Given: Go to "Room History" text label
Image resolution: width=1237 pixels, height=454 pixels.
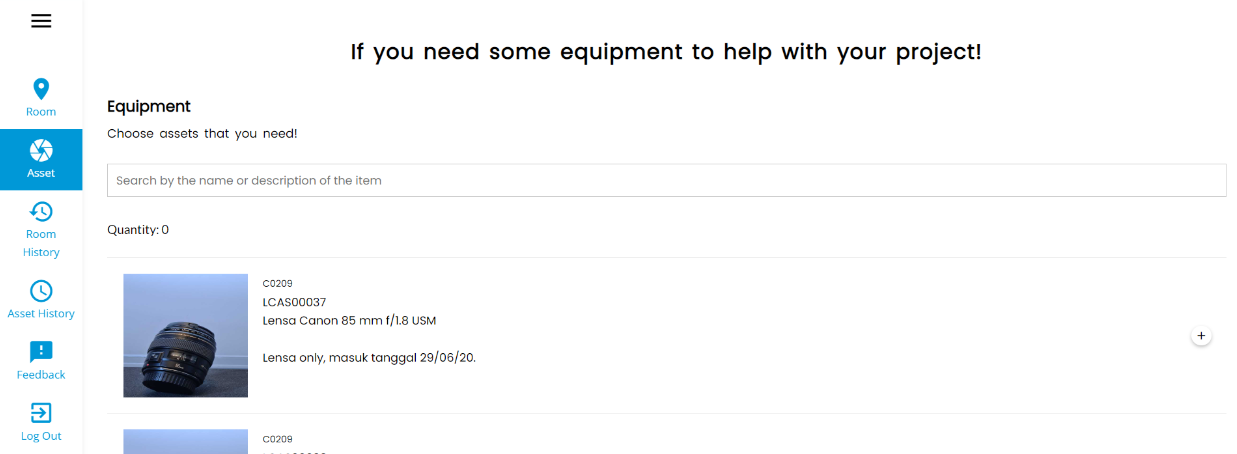Looking at the screenshot, I should [41, 243].
